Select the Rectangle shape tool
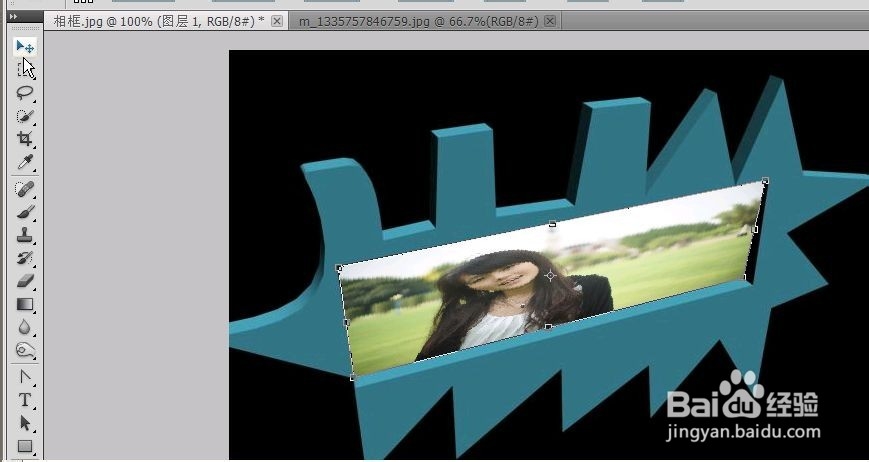The image size is (869, 462). [x=25, y=446]
